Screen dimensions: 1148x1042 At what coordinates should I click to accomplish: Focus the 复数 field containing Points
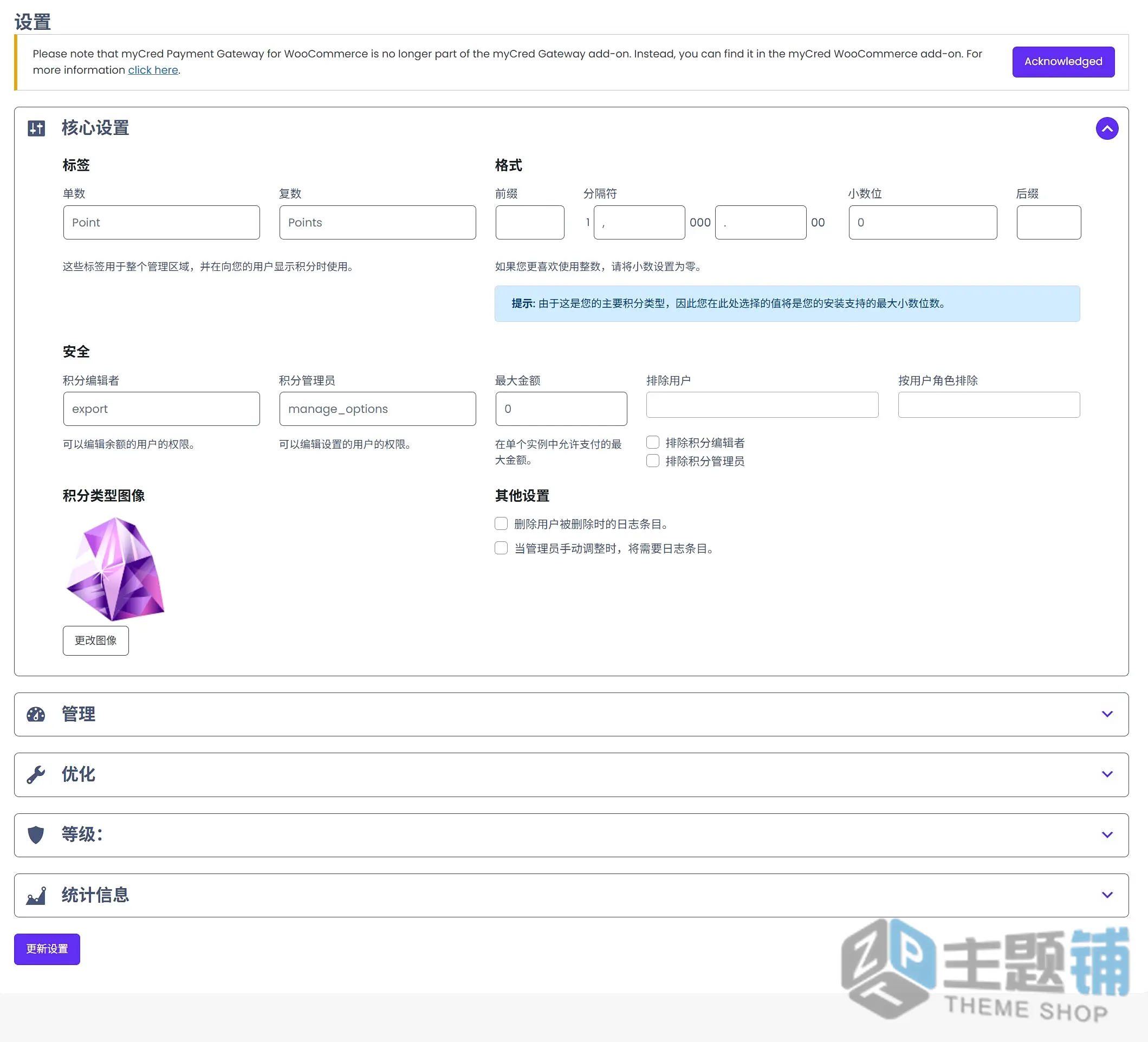[377, 223]
